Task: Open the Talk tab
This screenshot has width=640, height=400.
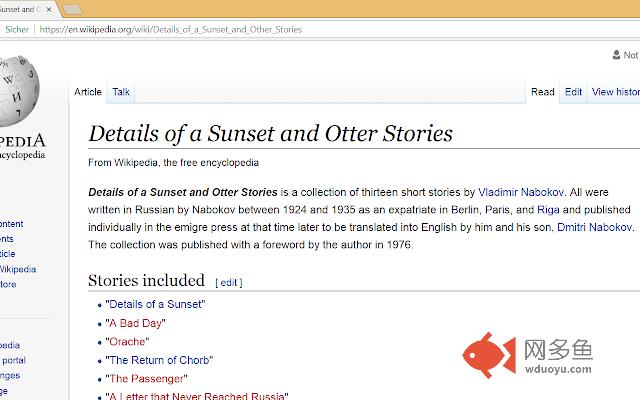Action: [x=121, y=92]
